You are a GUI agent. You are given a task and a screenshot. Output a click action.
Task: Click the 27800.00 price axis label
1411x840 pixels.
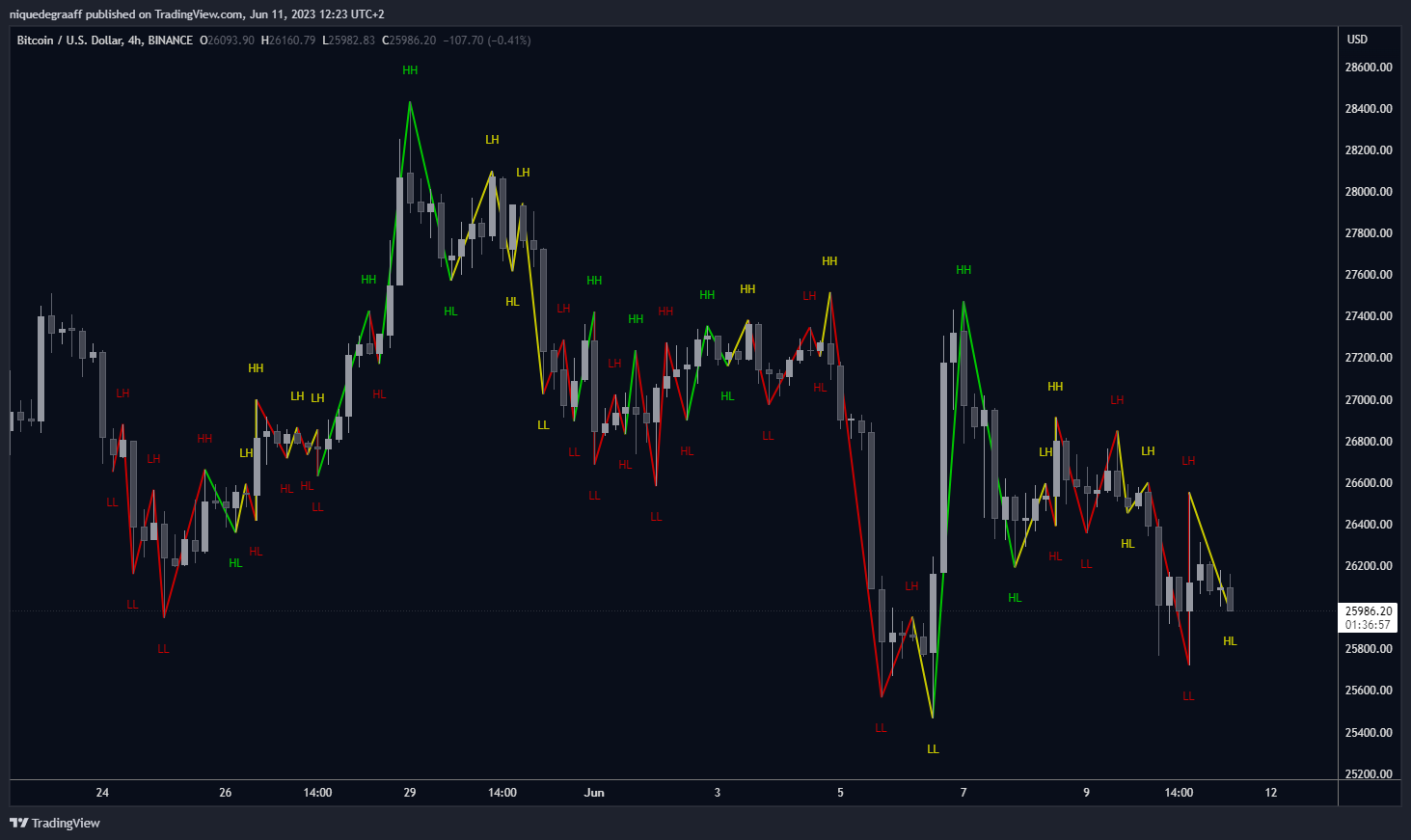[1369, 233]
